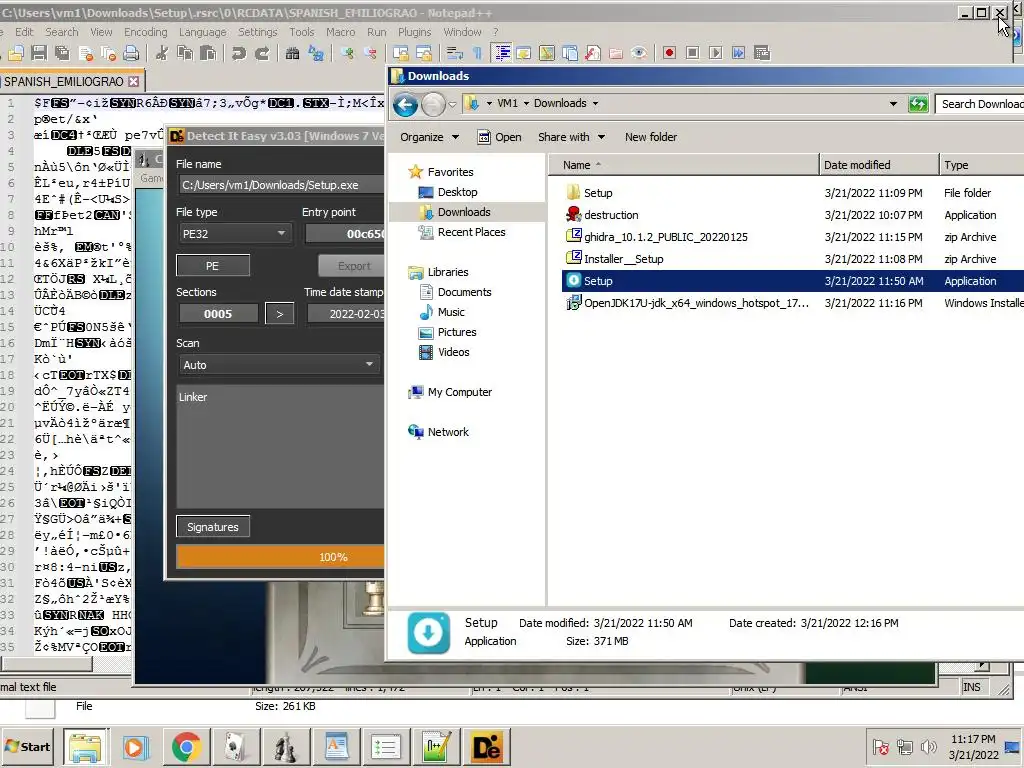This screenshot has width=1024, height=768.
Task: Click the Playback macro icon
Action: coord(716,53)
